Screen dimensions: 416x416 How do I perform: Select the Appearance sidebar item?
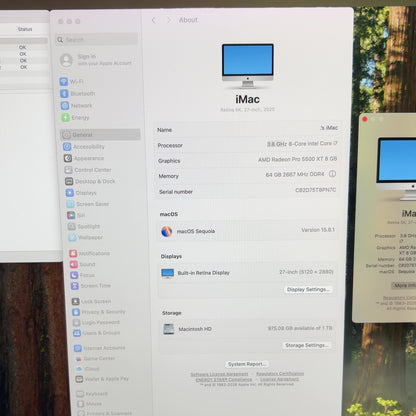84,158
